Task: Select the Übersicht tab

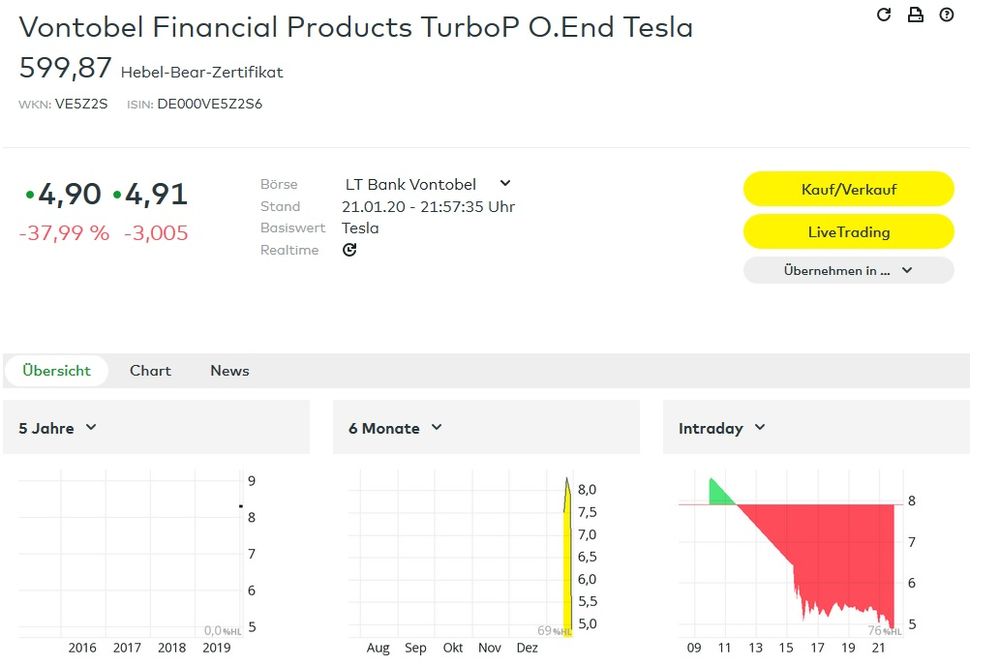Action: click(x=55, y=370)
